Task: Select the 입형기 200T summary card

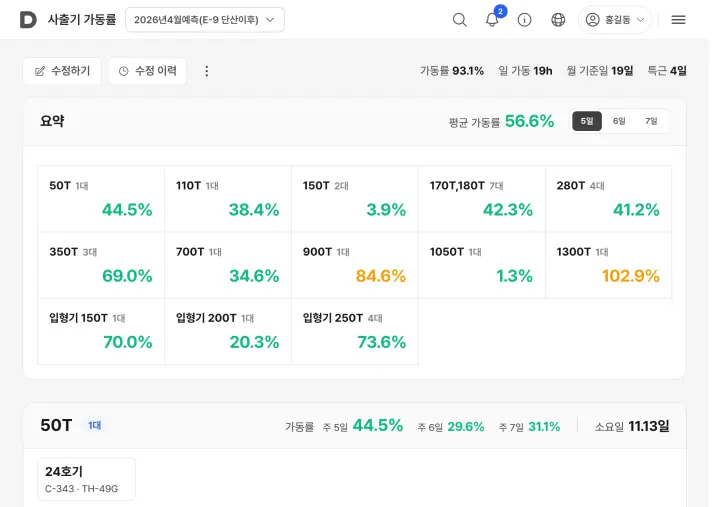Action: tap(228, 332)
